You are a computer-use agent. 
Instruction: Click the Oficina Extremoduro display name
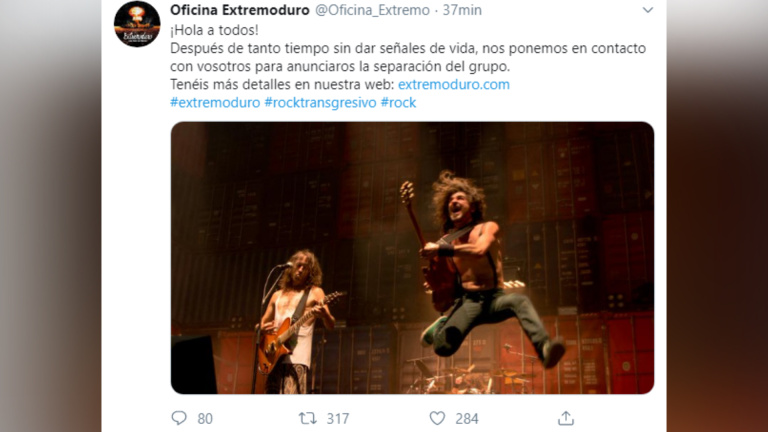[240, 10]
